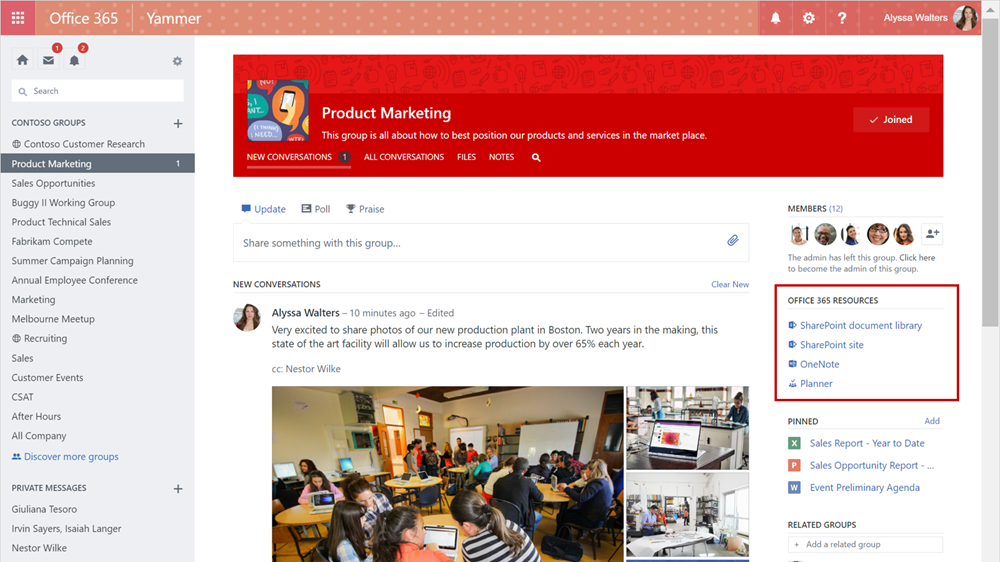This screenshot has height=562, width=1000.
Task: Select the Praise post type
Action: click(365, 209)
